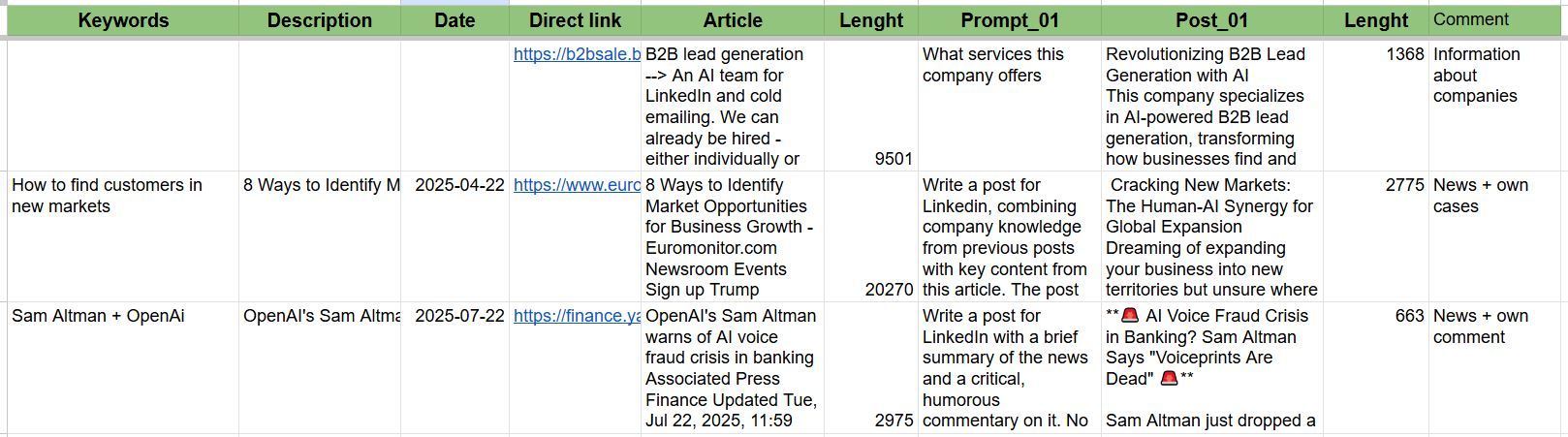Click the 2025-04-22 date cell
1568x437 pixels.
(459, 185)
